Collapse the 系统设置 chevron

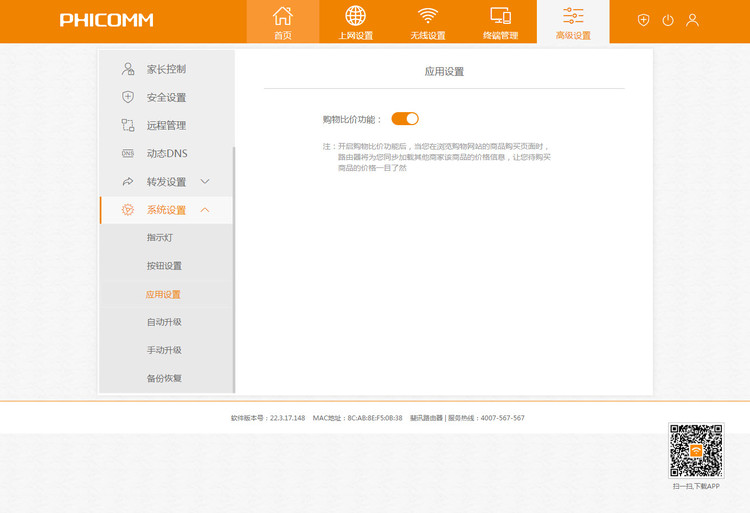point(205,209)
